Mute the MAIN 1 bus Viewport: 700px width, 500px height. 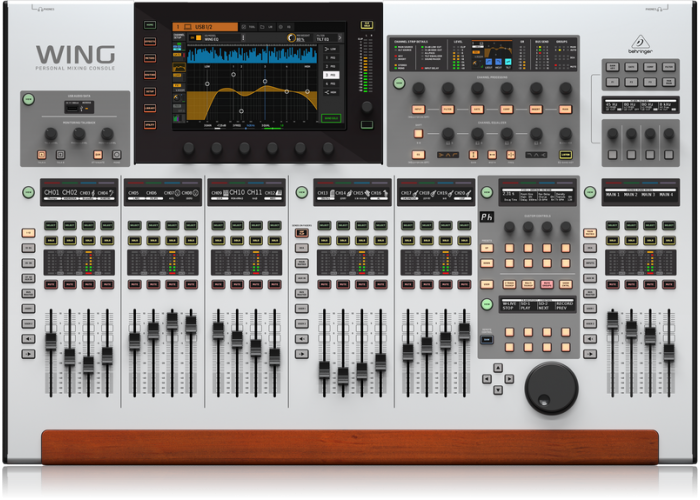point(612,284)
